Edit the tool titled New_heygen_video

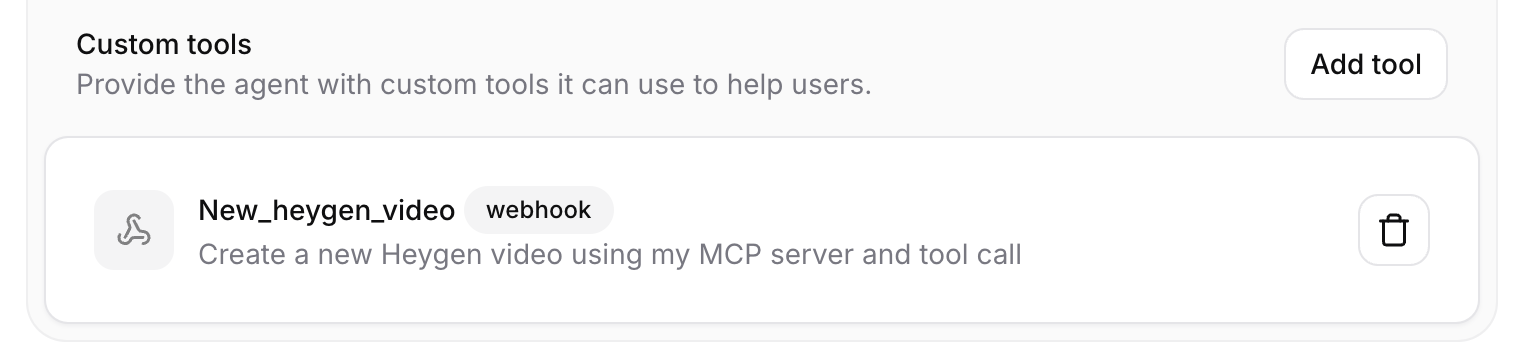tap(327, 210)
